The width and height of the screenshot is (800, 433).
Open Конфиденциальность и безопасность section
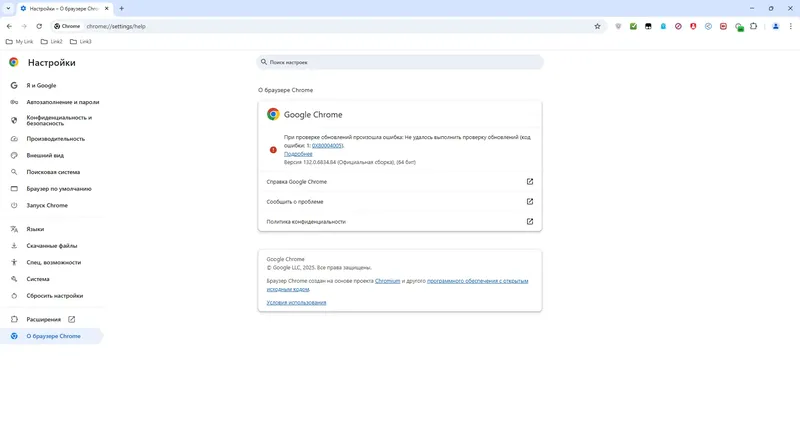(x=51, y=120)
